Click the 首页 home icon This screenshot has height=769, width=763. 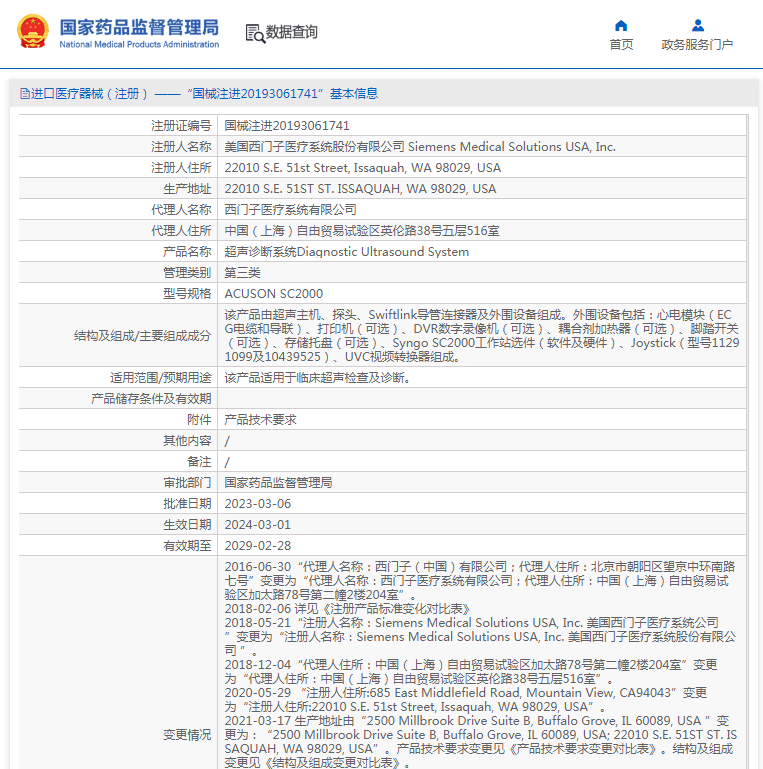[x=621, y=26]
